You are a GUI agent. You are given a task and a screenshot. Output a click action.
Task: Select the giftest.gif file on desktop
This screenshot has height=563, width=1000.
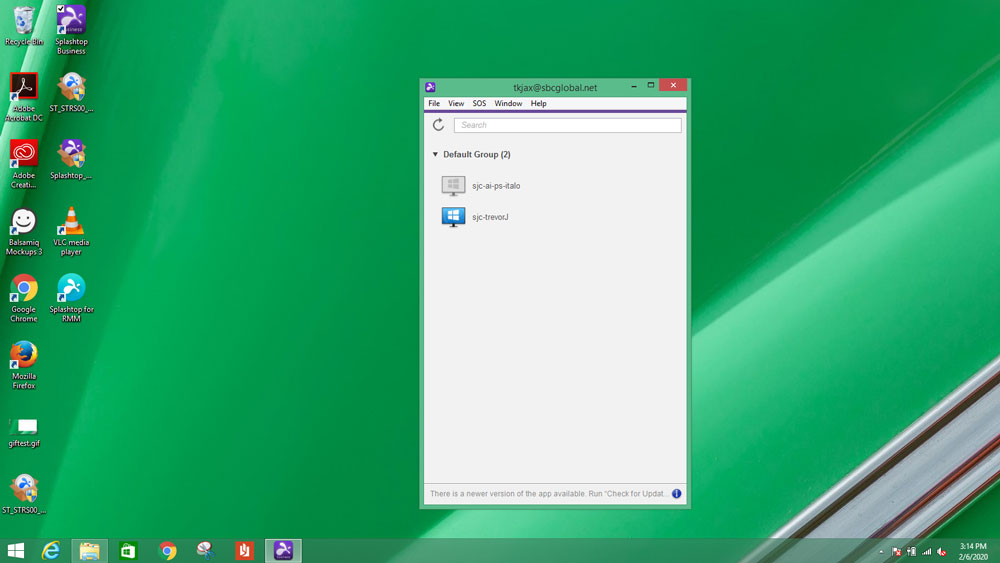pyautogui.click(x=24, y=433)
